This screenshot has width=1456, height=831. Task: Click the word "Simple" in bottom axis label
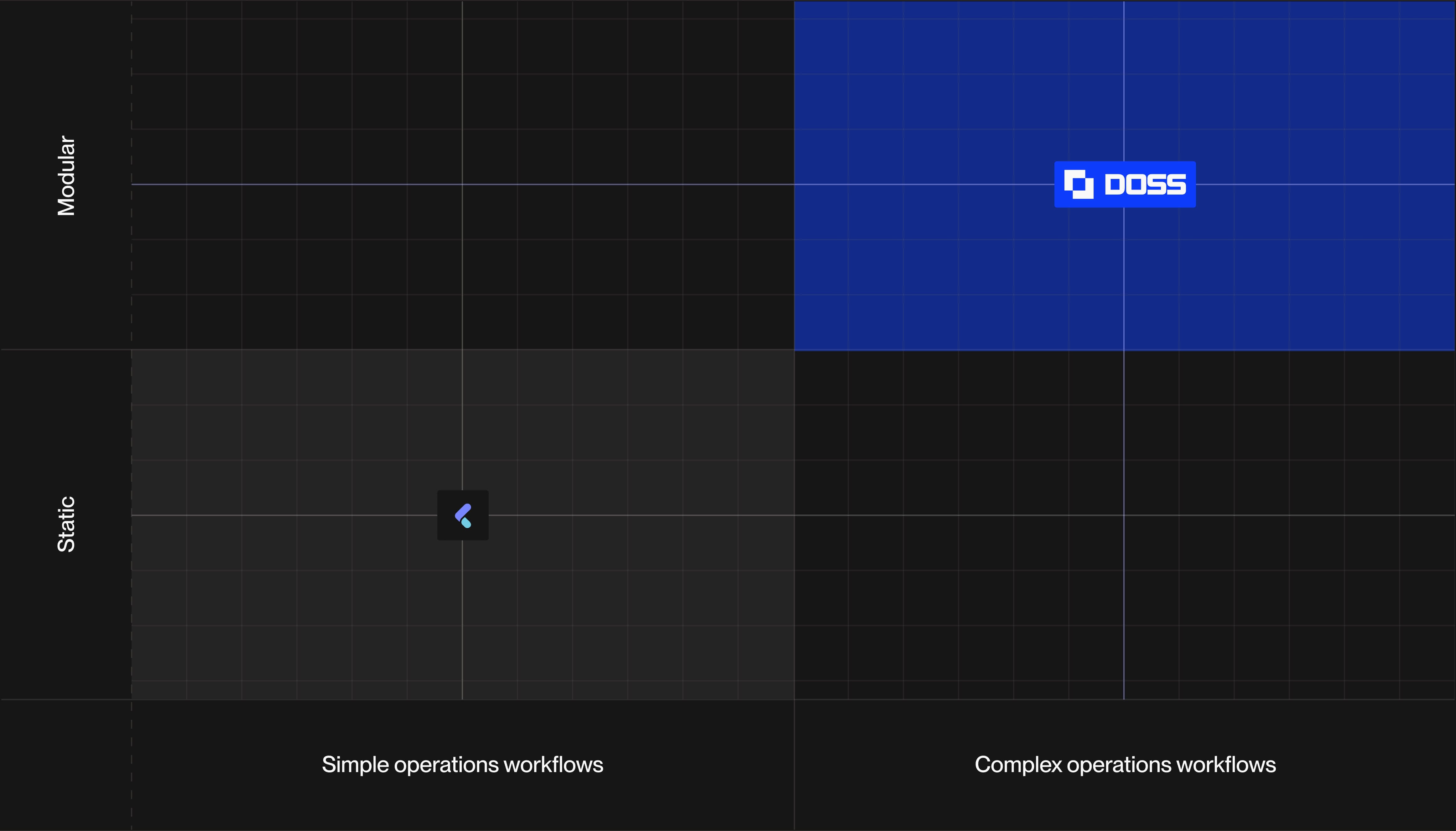pyautogui.click(x=355, y=765)
